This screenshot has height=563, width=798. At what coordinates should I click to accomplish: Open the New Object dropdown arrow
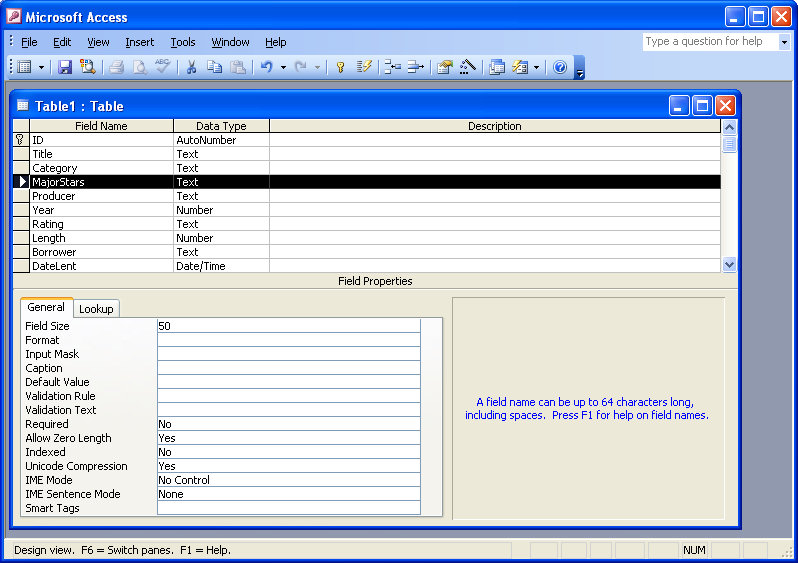536,67
